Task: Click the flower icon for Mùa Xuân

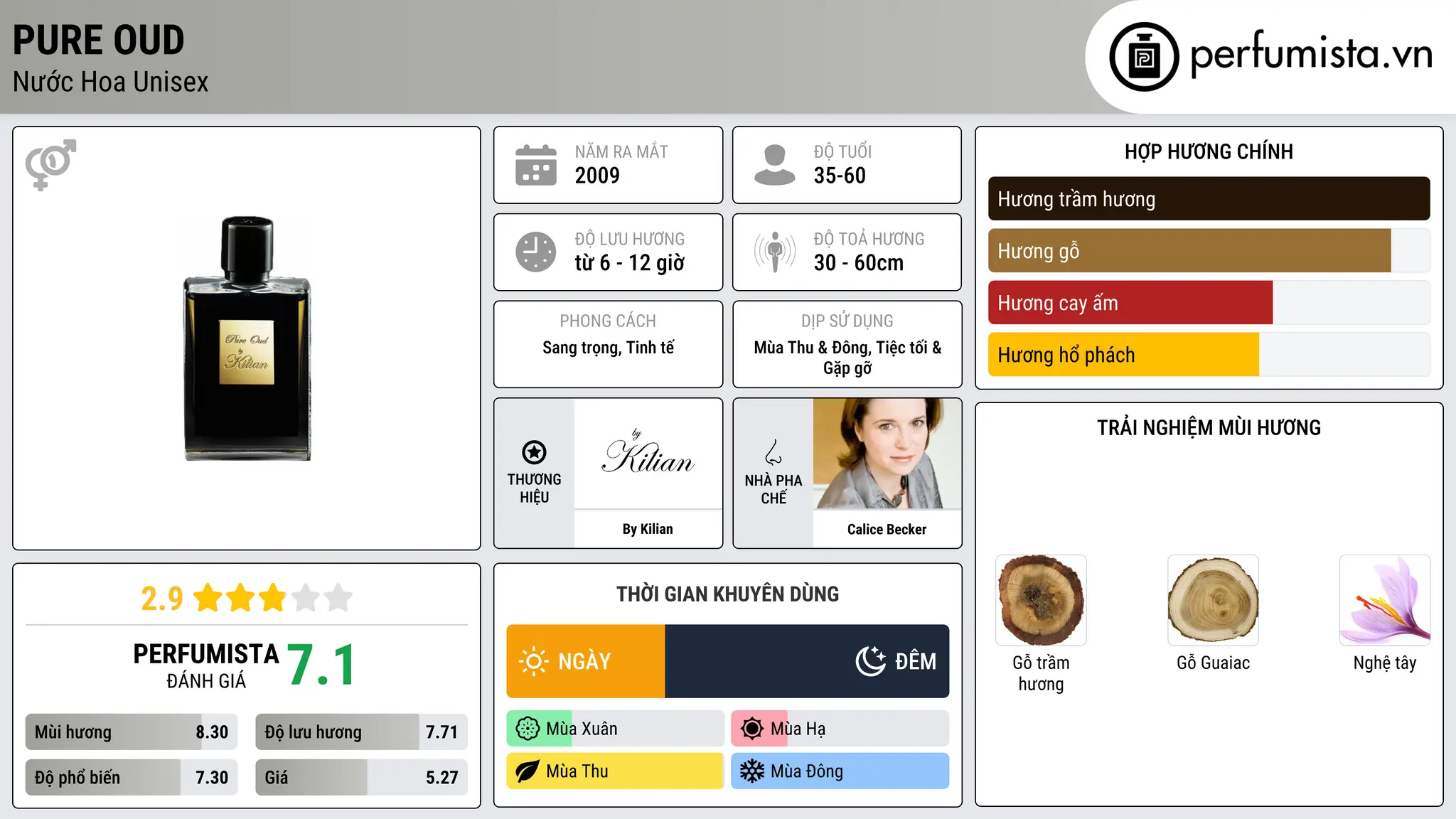Action: click(x=528, y=729)
